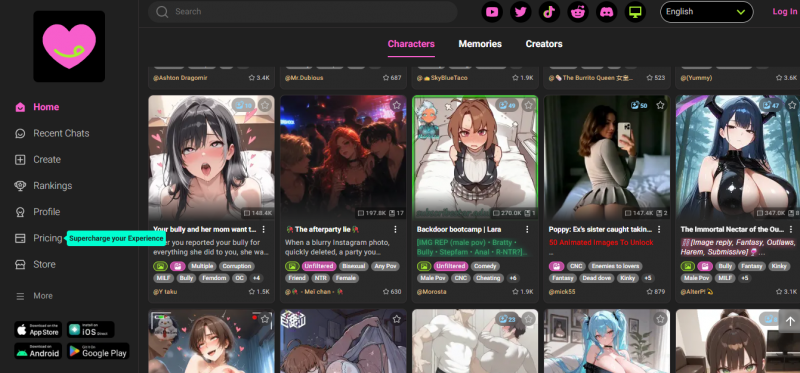Click the Log In link
The image size is (800, 373).
[785, 12]
